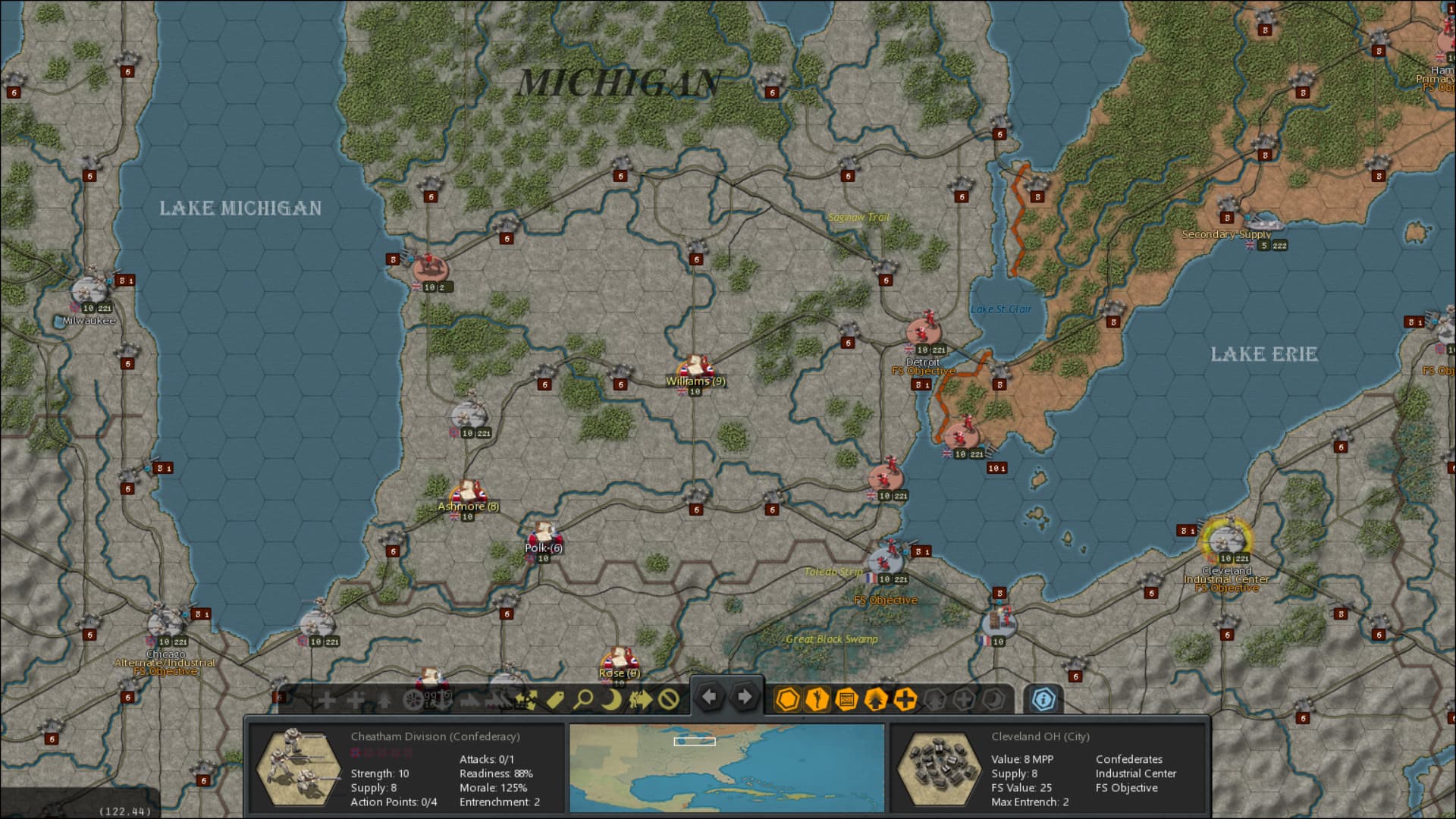Click the greyed plus hex button at right
This screenshot has width=1456, height=819.
pos(964,698)
